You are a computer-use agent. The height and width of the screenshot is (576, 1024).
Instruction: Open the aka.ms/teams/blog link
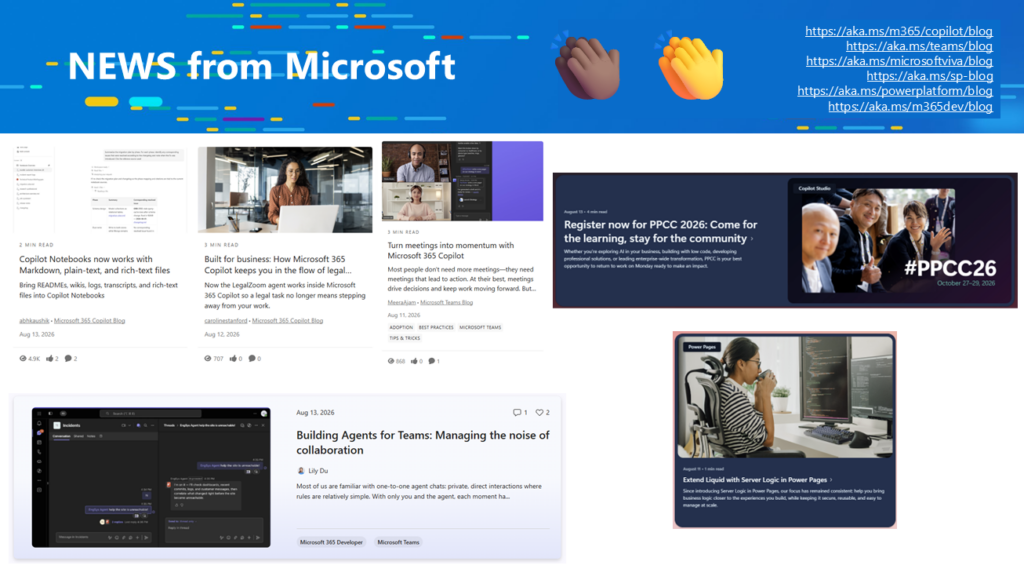(x=919, y=46)
